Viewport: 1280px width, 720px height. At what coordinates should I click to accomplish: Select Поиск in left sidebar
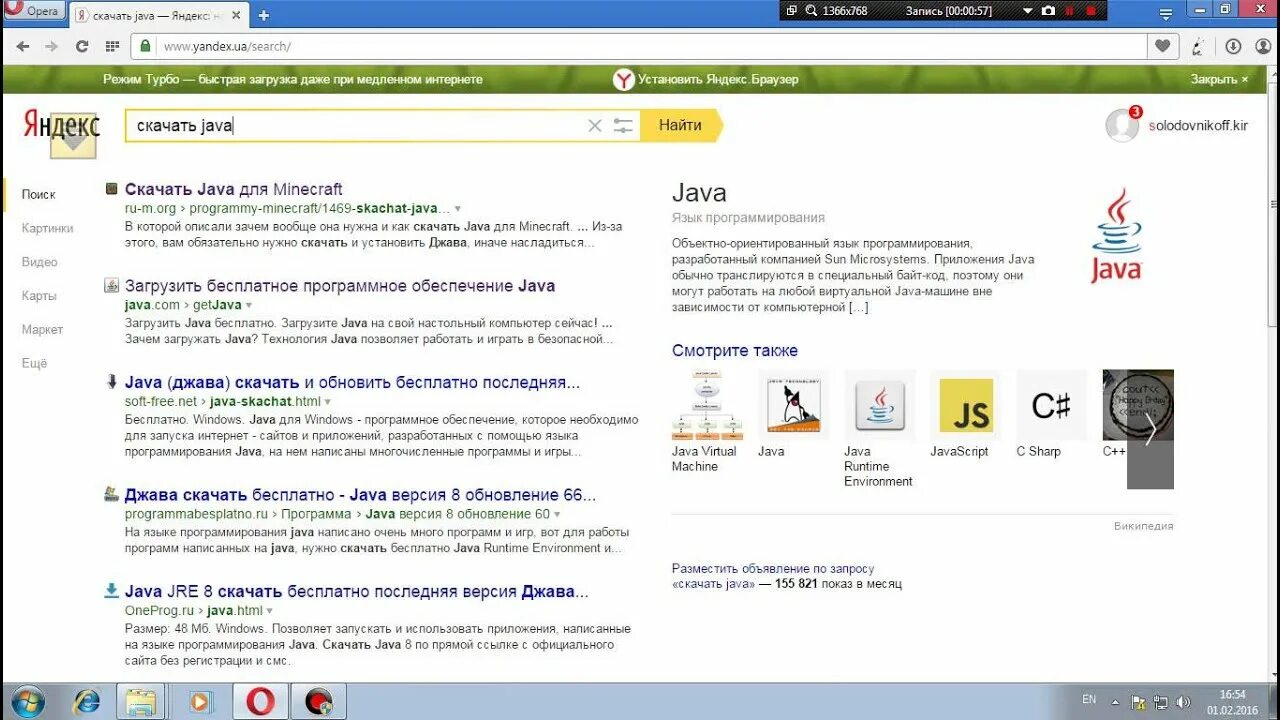[38, 194]
